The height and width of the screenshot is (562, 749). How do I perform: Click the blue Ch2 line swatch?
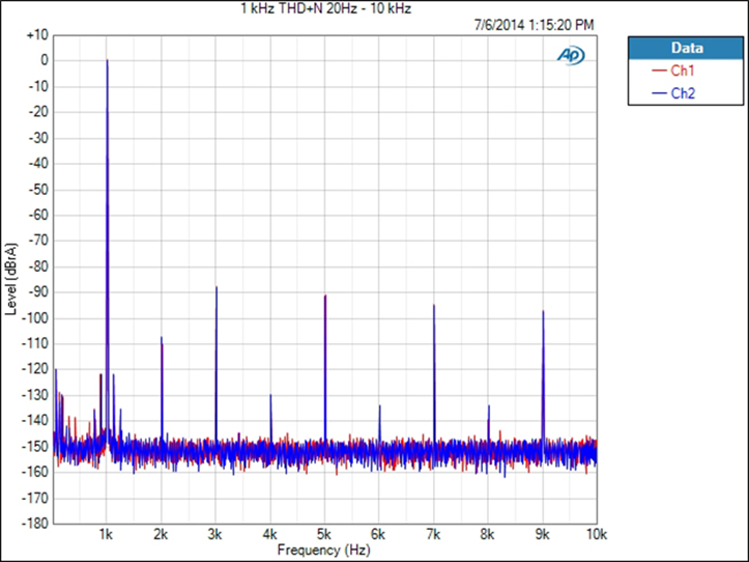point(658,93)
